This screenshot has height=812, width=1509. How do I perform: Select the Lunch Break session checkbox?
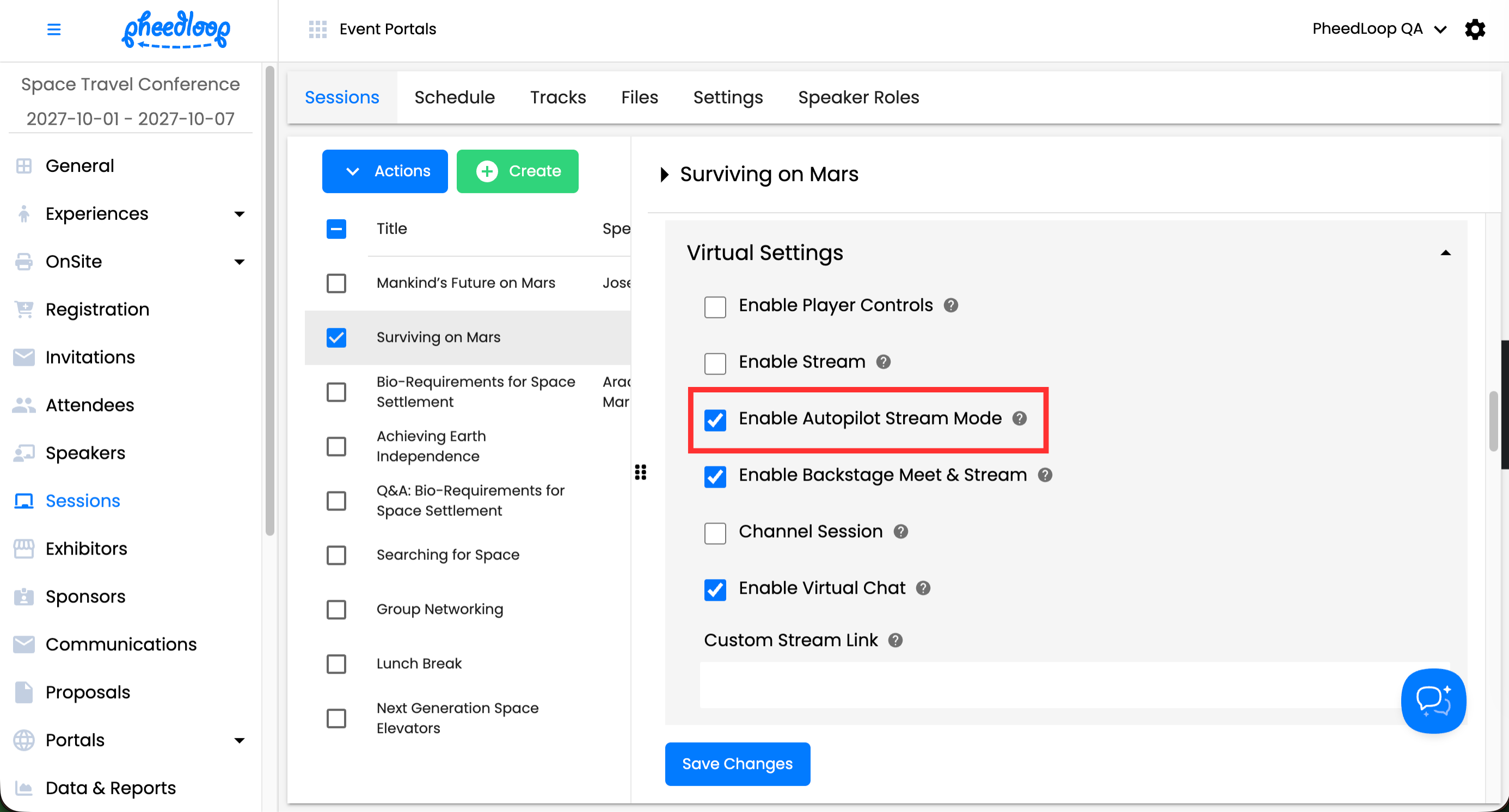point(336,663)
